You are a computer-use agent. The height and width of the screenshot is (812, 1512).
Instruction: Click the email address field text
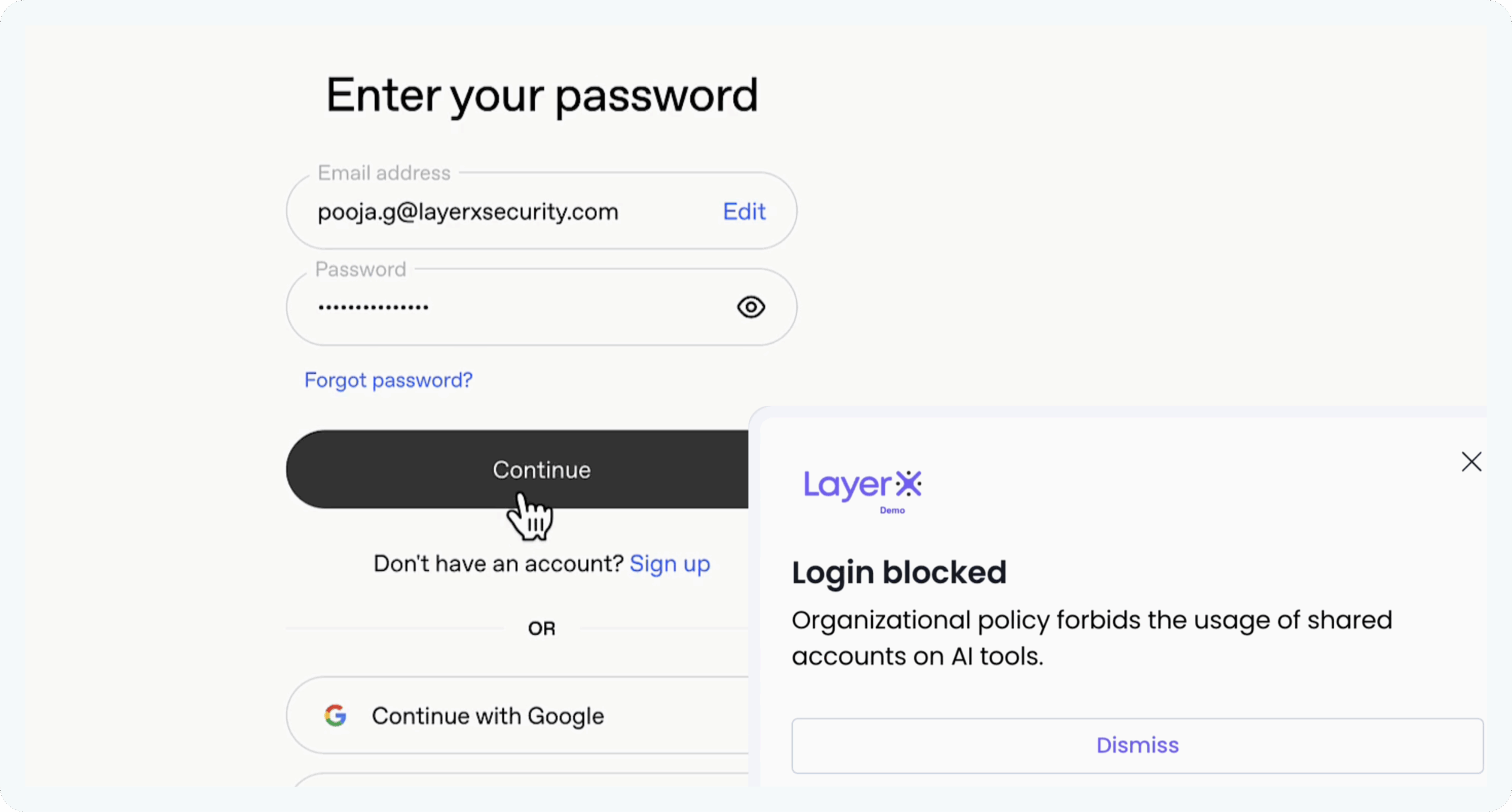[468, 212]
